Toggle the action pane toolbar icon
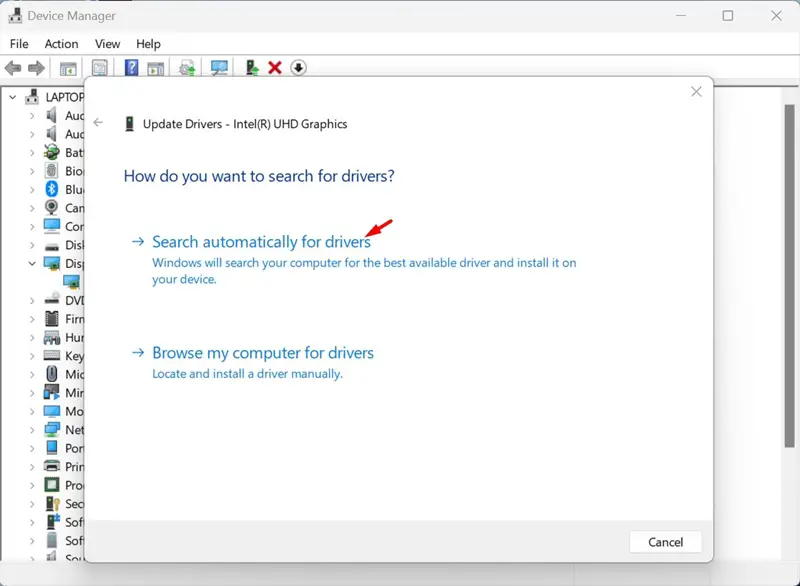Viewport: 800px width, 586px height. 156,68
